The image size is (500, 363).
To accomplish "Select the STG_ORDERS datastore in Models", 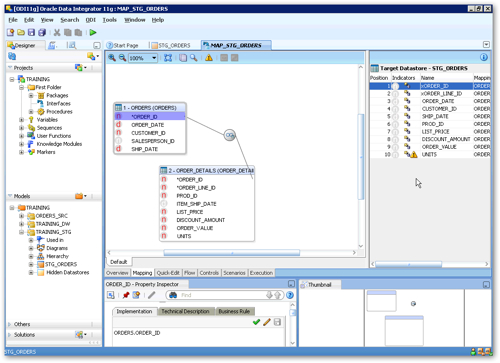I will pos(61,264).
